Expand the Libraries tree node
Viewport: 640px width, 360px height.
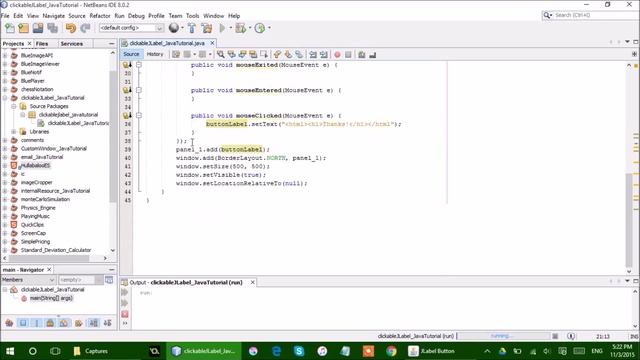coord(13,132)
